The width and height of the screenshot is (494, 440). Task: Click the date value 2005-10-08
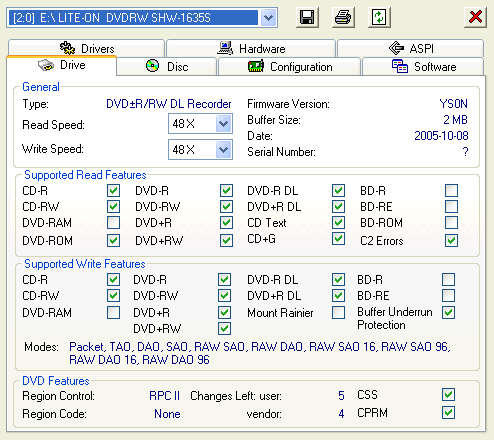pyautogui.click(x=441, y=136)
